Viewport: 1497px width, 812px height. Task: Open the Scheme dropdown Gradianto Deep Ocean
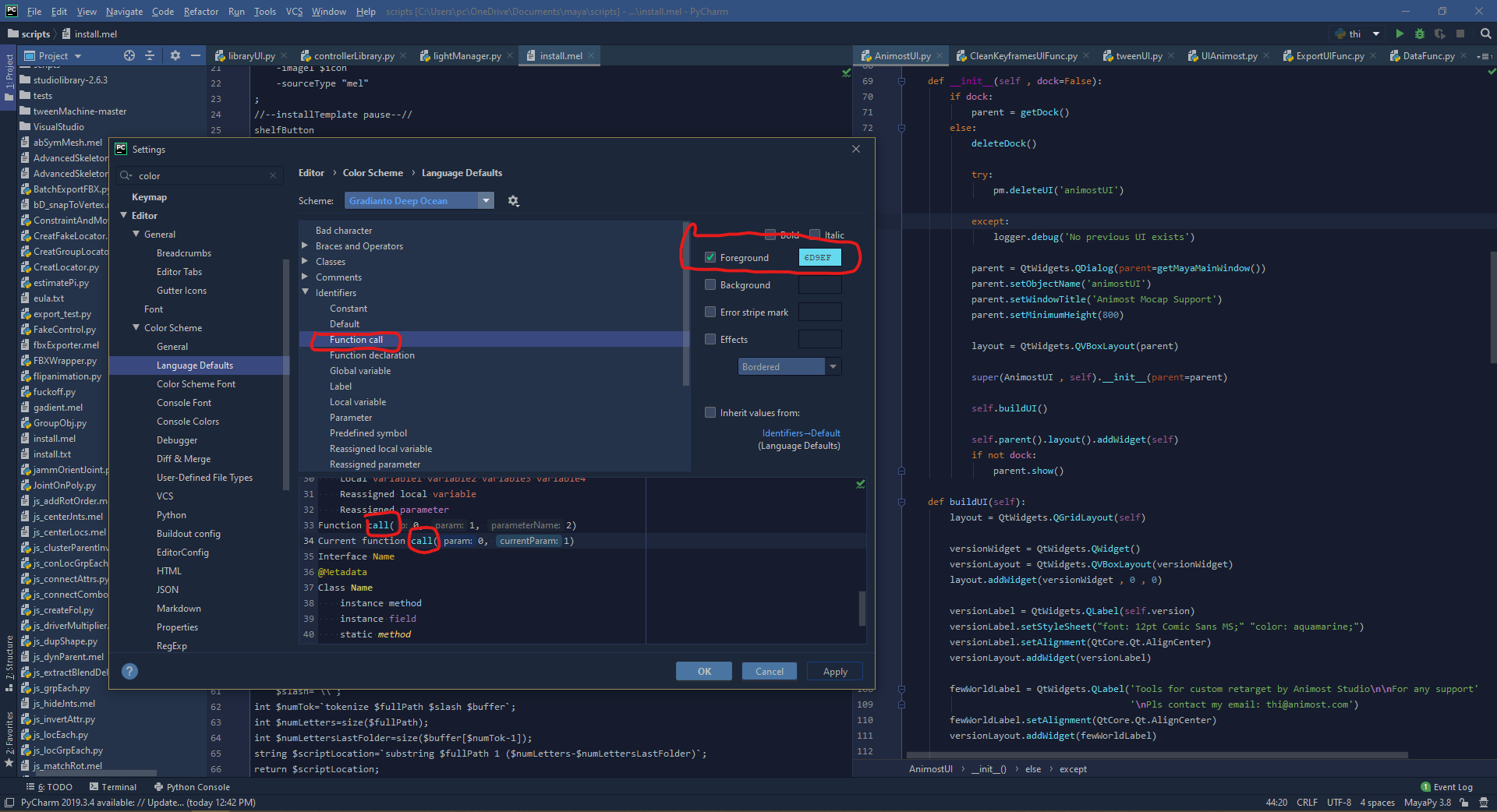tap(419, 201)
